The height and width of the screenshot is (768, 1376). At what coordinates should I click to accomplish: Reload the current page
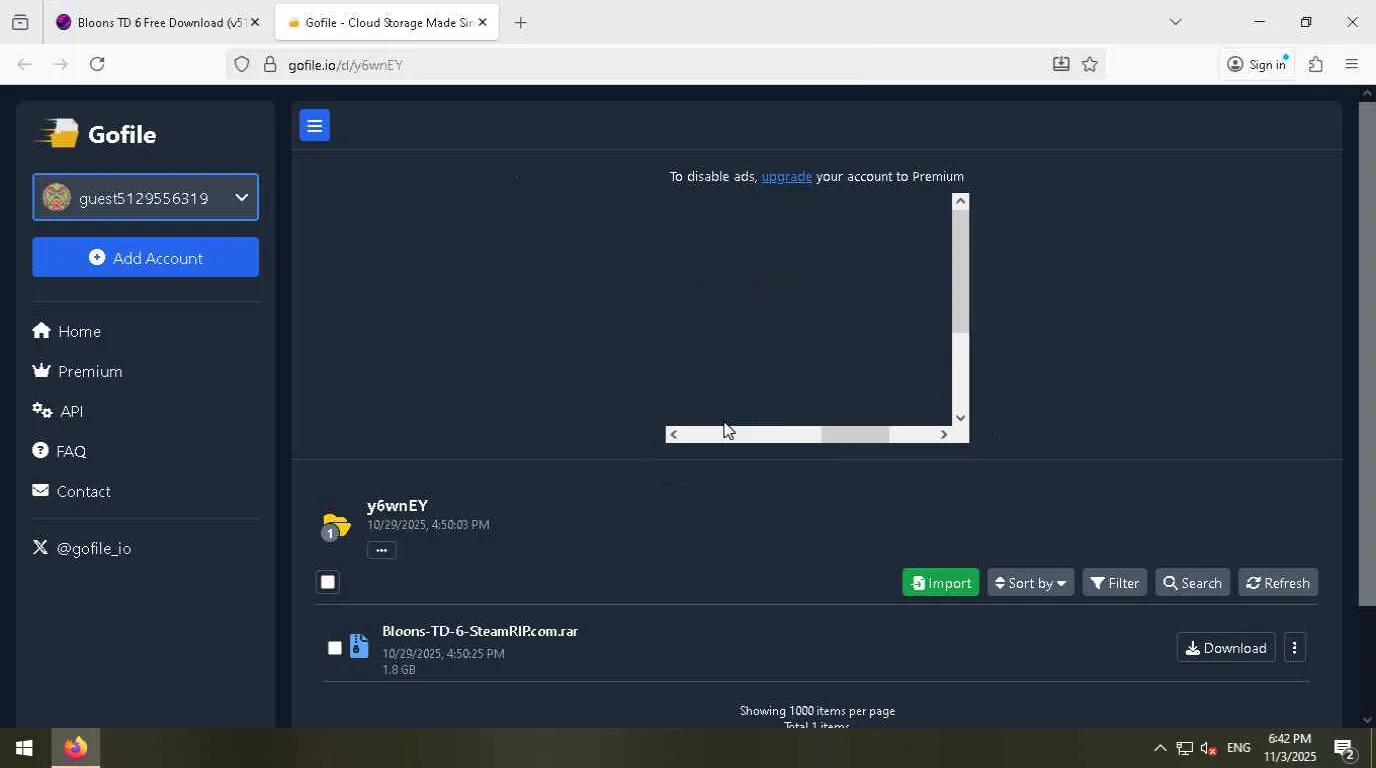97,64
